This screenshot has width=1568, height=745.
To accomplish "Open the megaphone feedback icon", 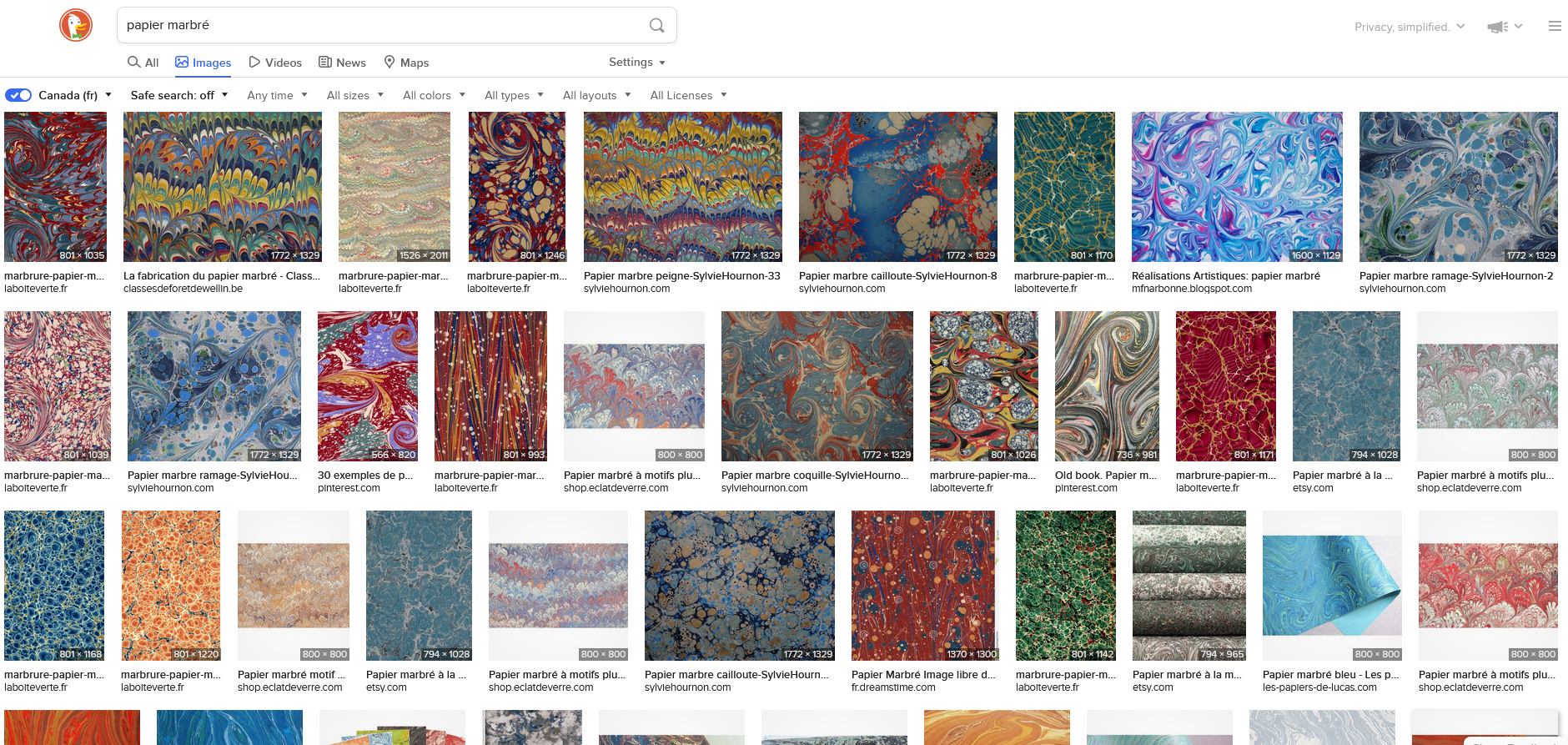I will click(x=1498, y=27).
